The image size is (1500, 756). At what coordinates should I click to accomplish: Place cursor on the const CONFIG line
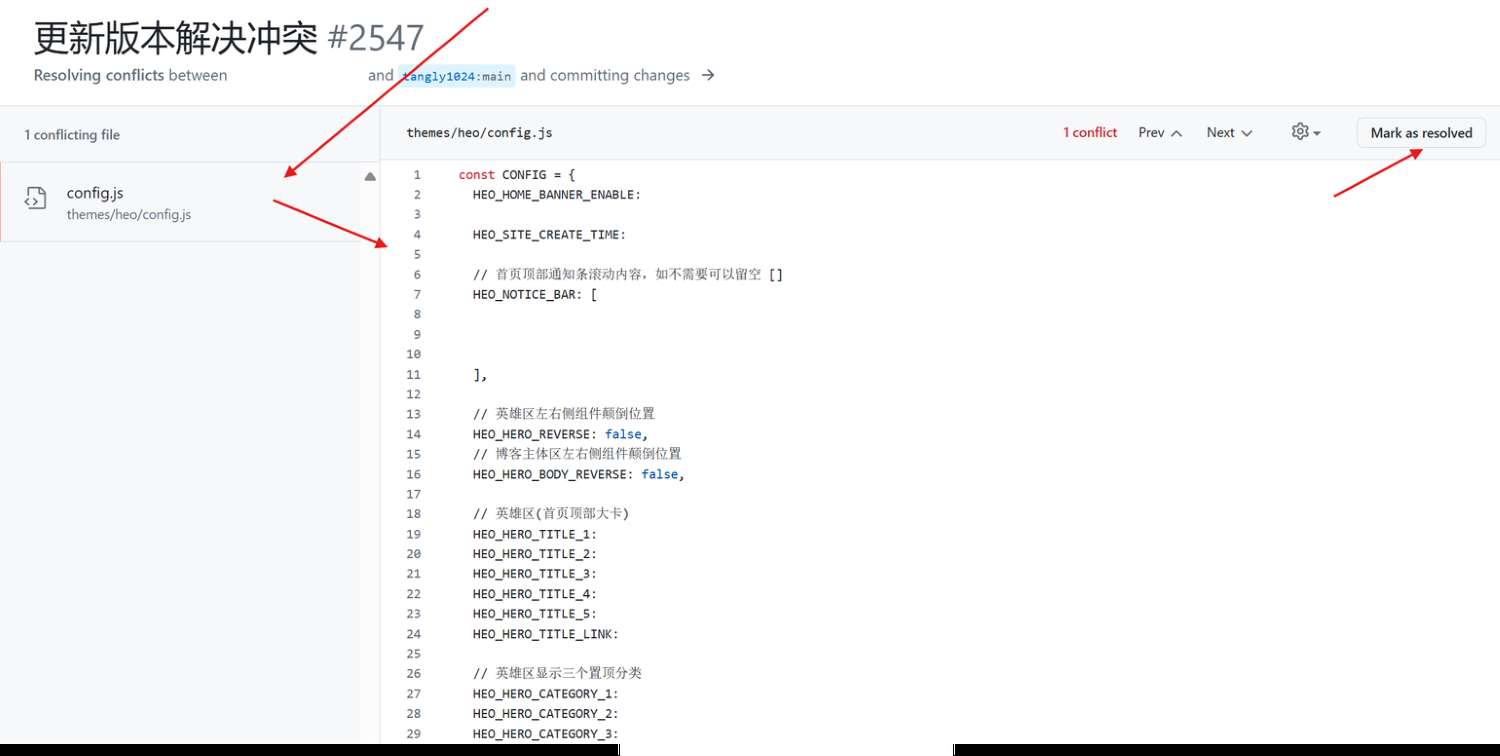pyautogui.click(x=516, y=175)
